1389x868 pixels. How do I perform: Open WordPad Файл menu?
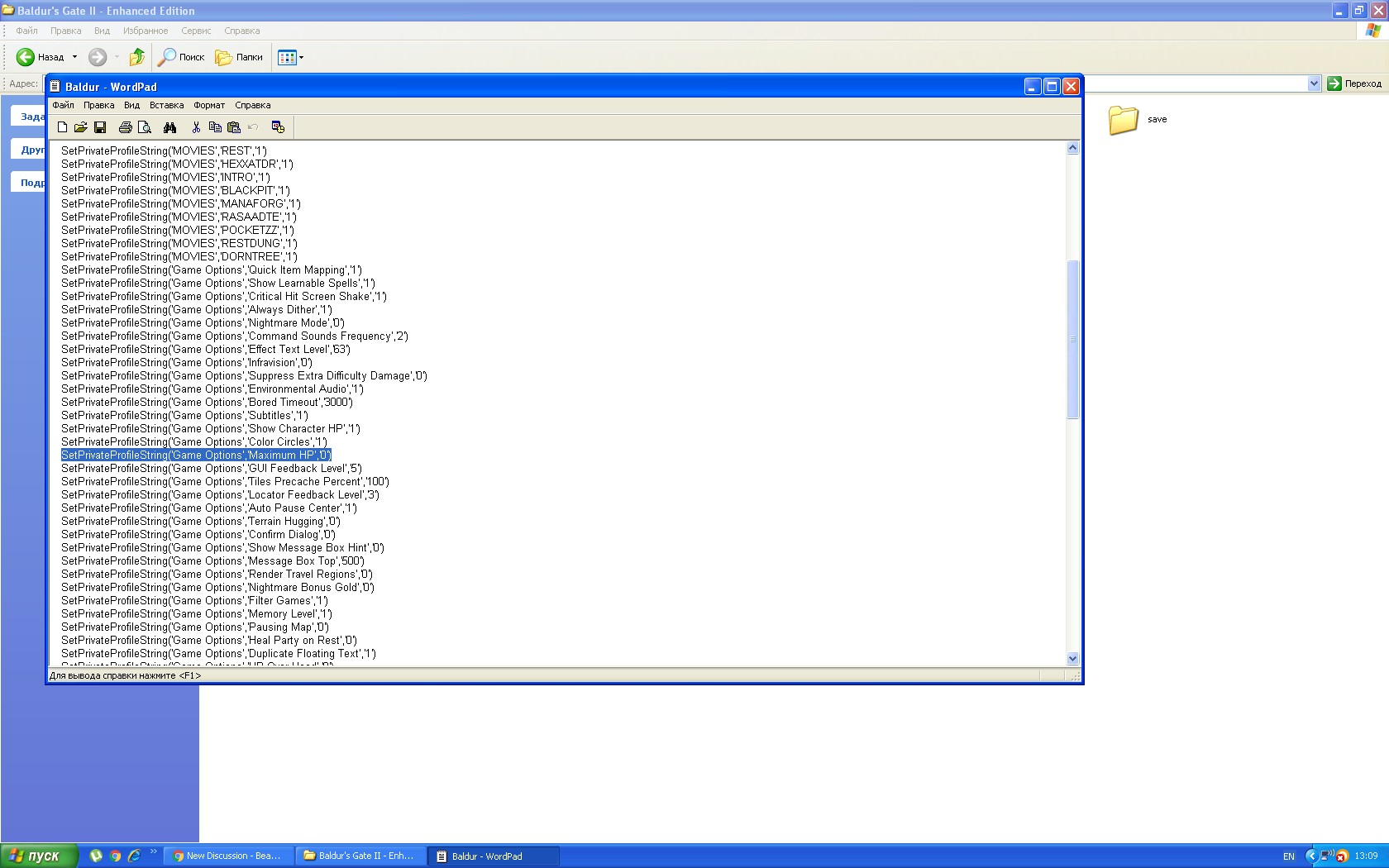pos(63,105)
